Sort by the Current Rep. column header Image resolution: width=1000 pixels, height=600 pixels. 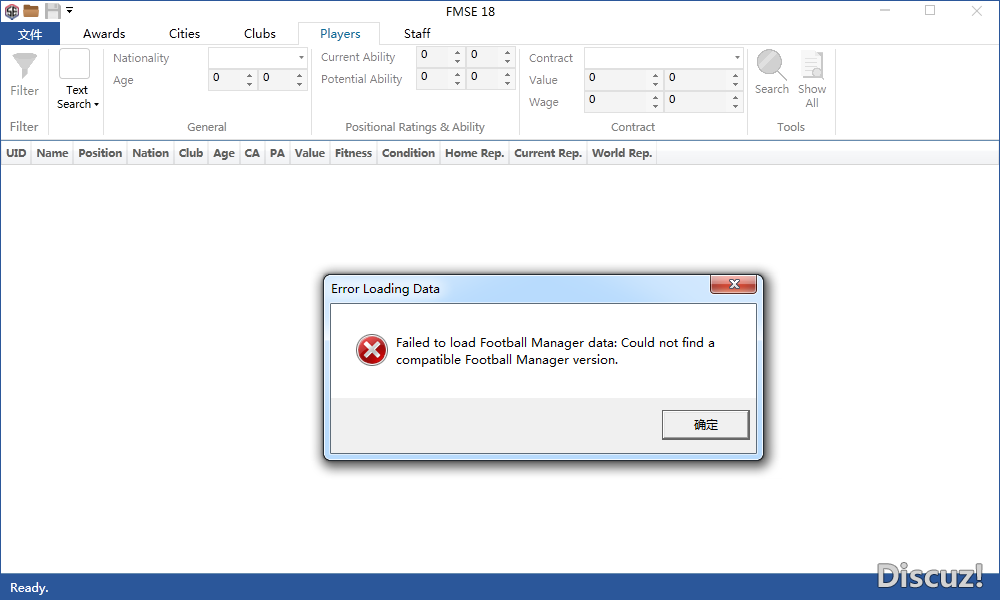click(x=548, y=153)
